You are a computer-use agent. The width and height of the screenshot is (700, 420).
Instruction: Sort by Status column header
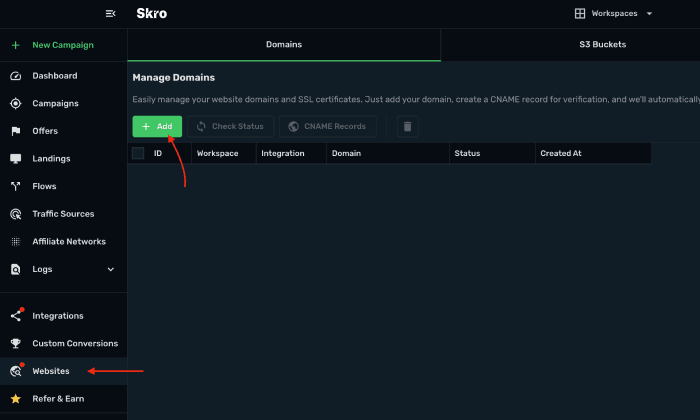point(467,154)
